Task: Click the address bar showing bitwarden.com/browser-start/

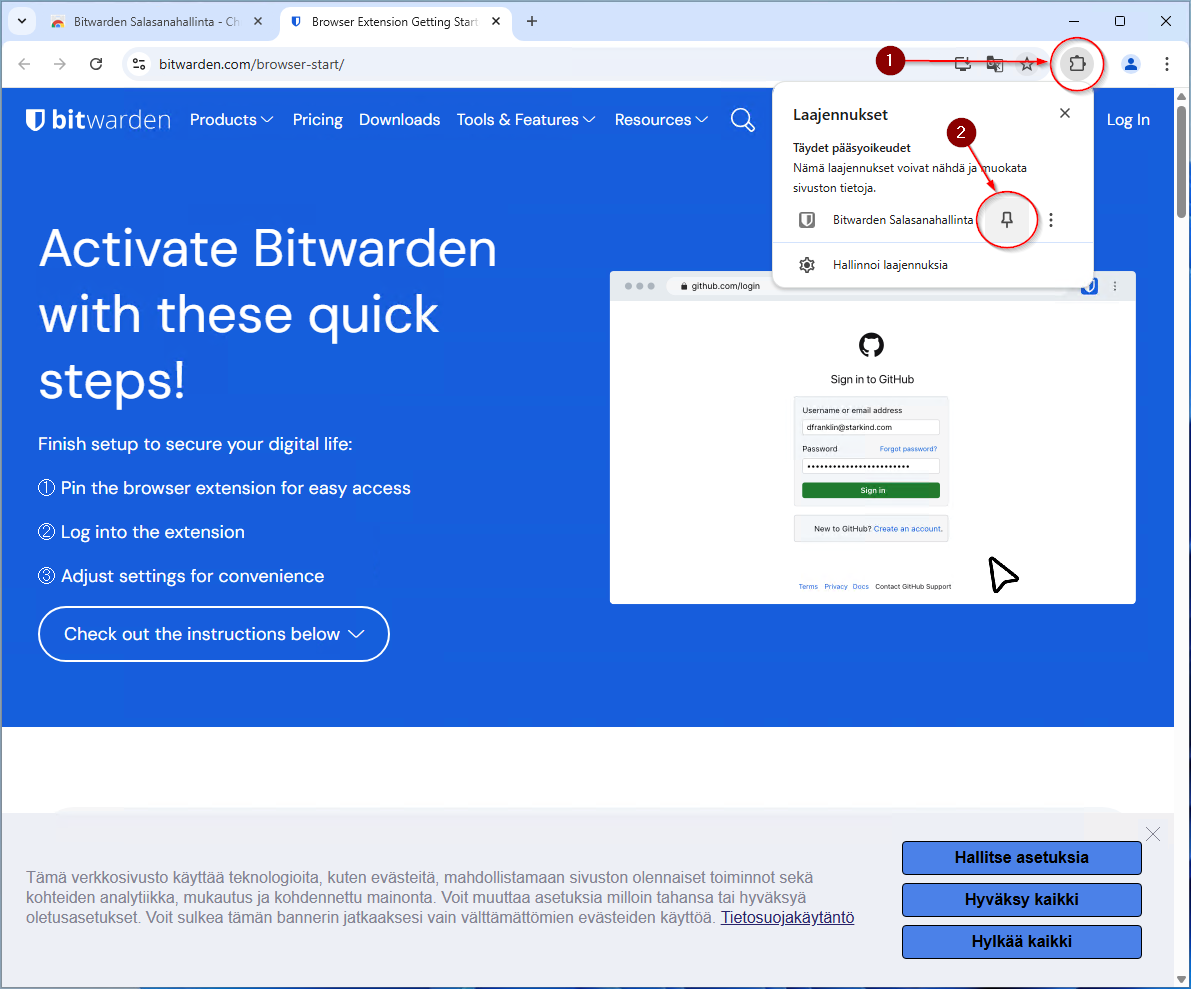Action: tap(251, 64)
